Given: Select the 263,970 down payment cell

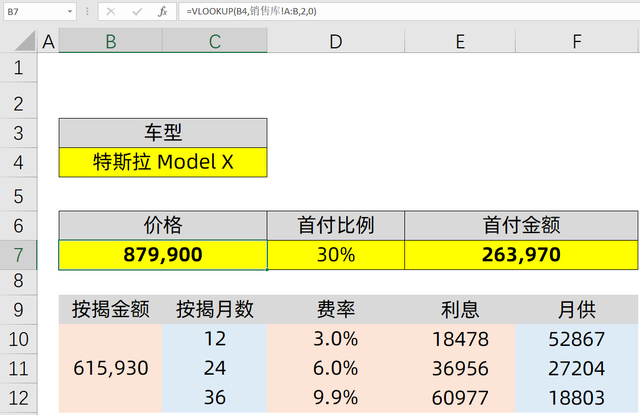Looking at the screenshot, I should (521, 255).
